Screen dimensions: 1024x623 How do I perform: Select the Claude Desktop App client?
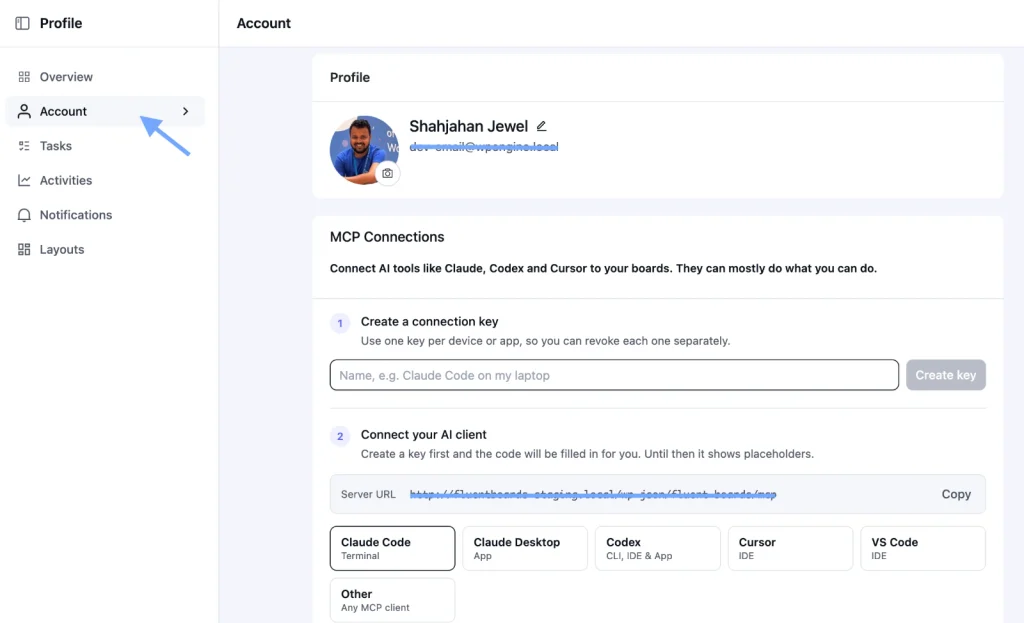[525, 549]
